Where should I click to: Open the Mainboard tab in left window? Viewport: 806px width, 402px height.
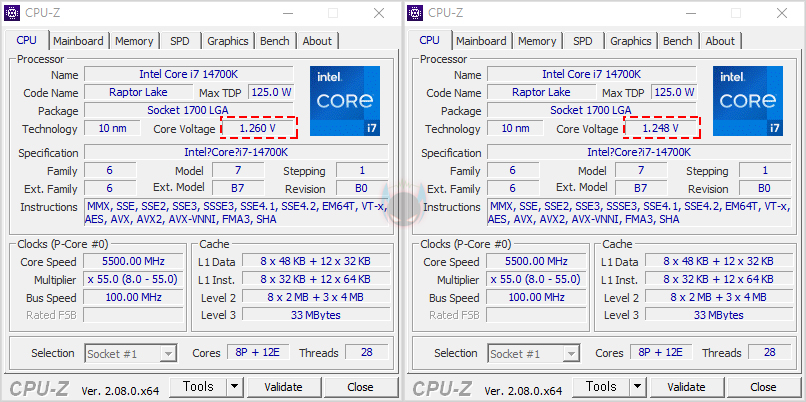tap(78, 41)
